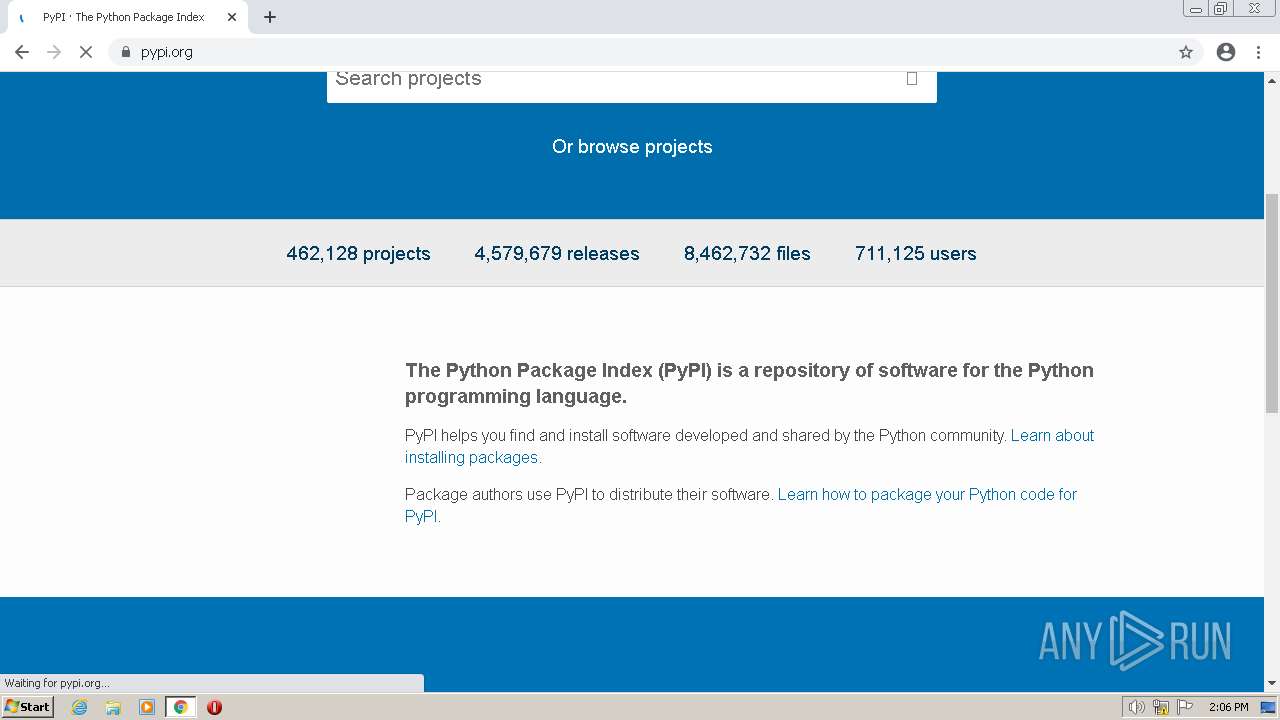
Task: Click the red Opera taskbar icon
Action: click(x=214, y=707)
